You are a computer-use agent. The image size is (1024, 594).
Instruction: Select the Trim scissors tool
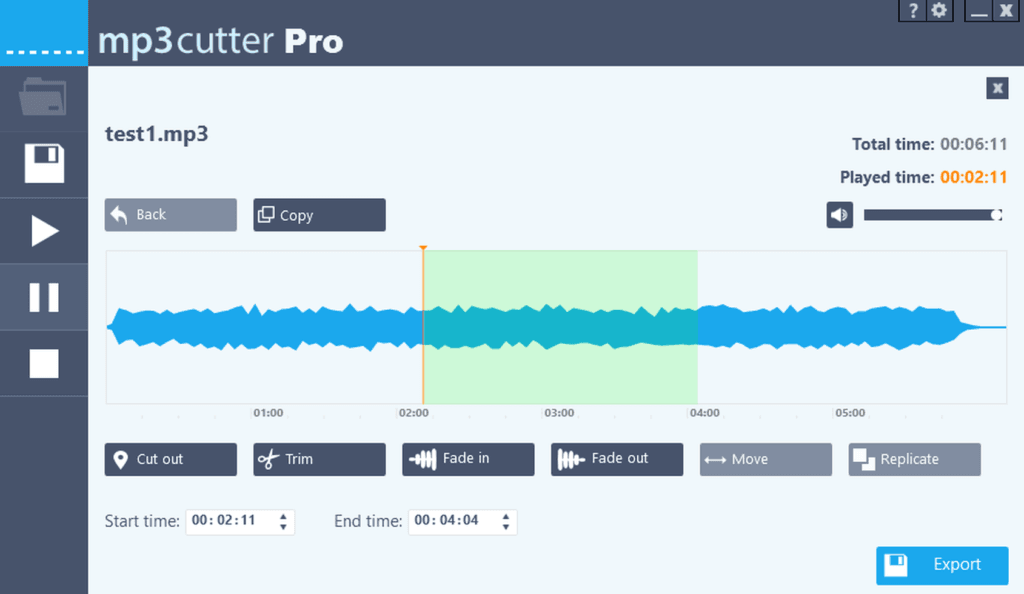[x=318, y=459]
